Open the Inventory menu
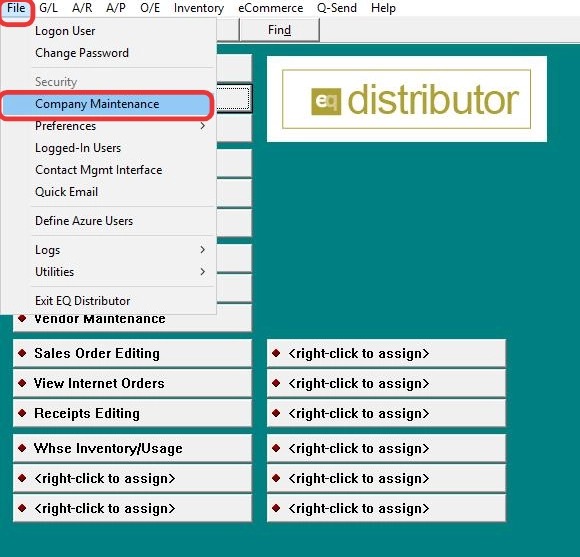Screen dimensions: 580x557 [x=199, y=8]
